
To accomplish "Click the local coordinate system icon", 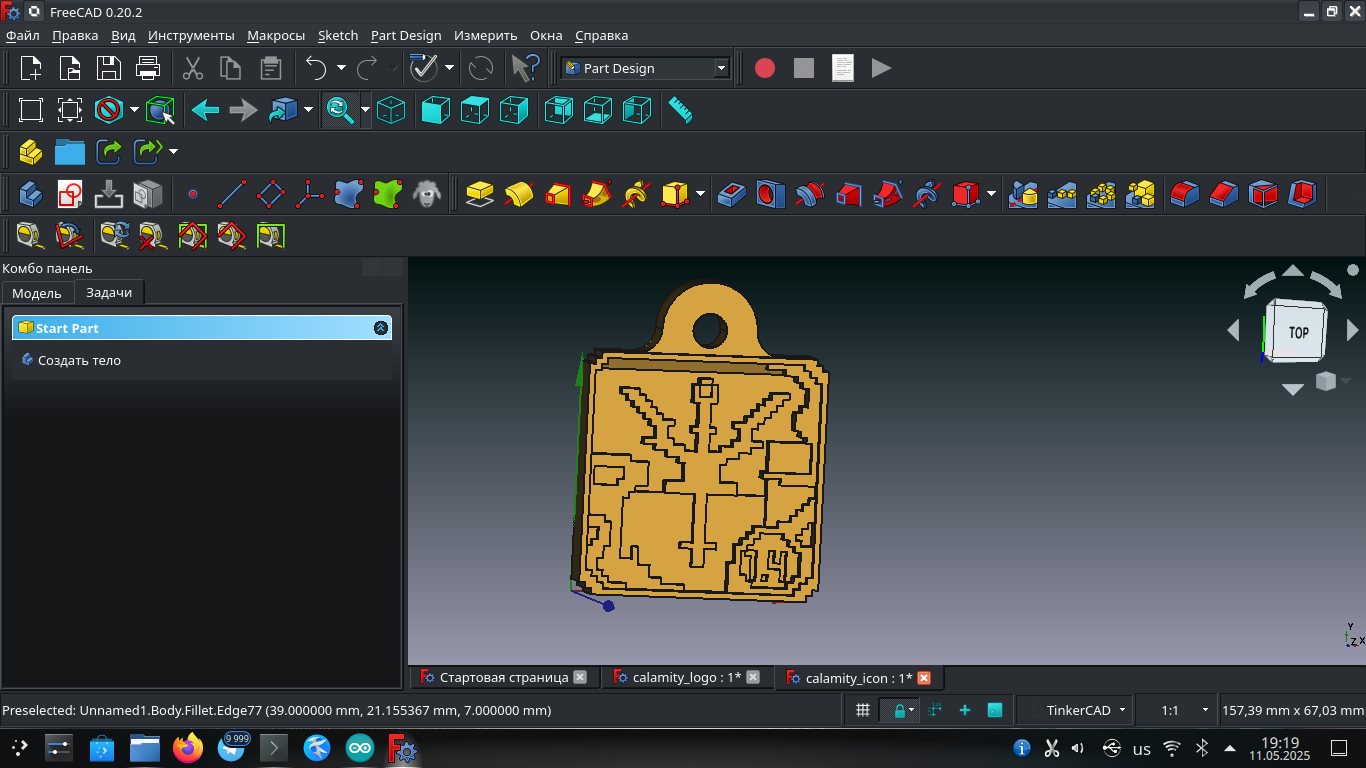I will tap(310, 193).
